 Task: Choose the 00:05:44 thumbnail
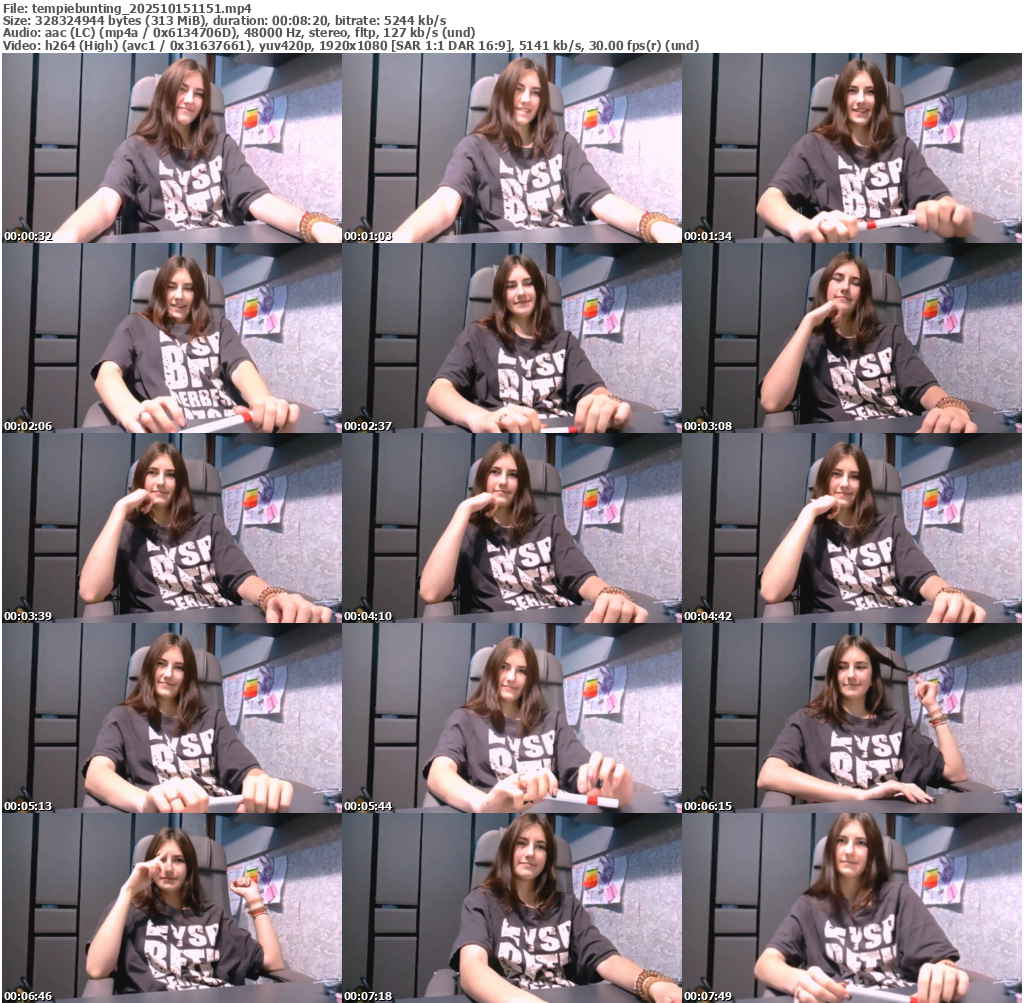(511, 718)
